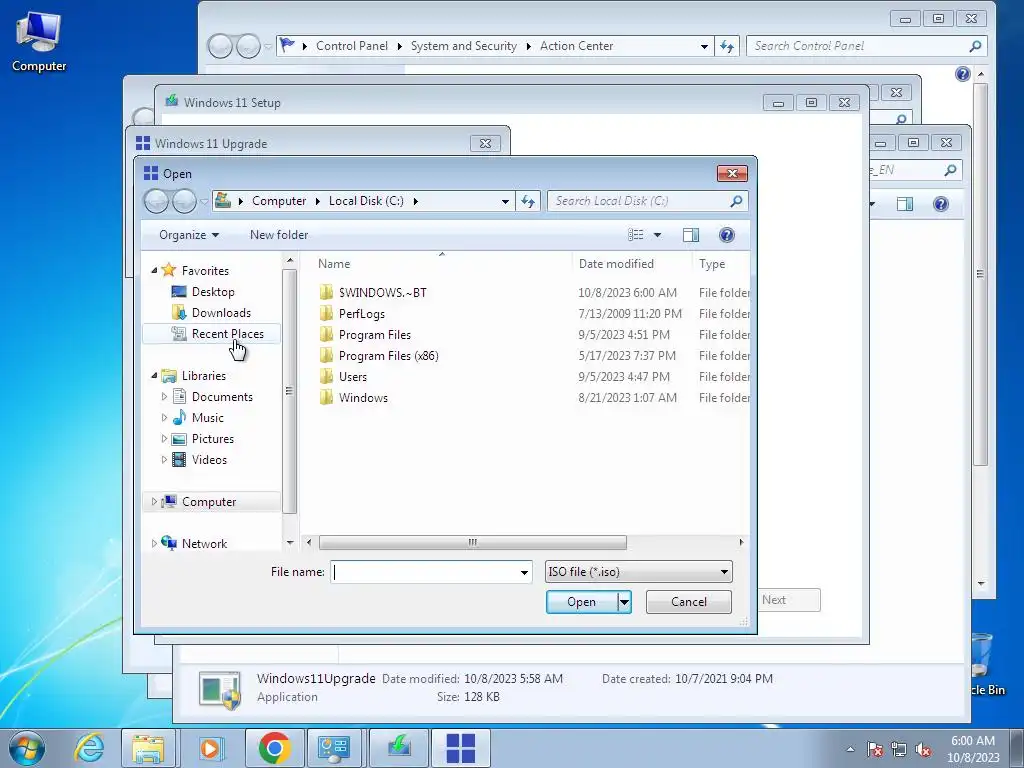Click New folder button

pyautogui.click(x=279, y=235)
